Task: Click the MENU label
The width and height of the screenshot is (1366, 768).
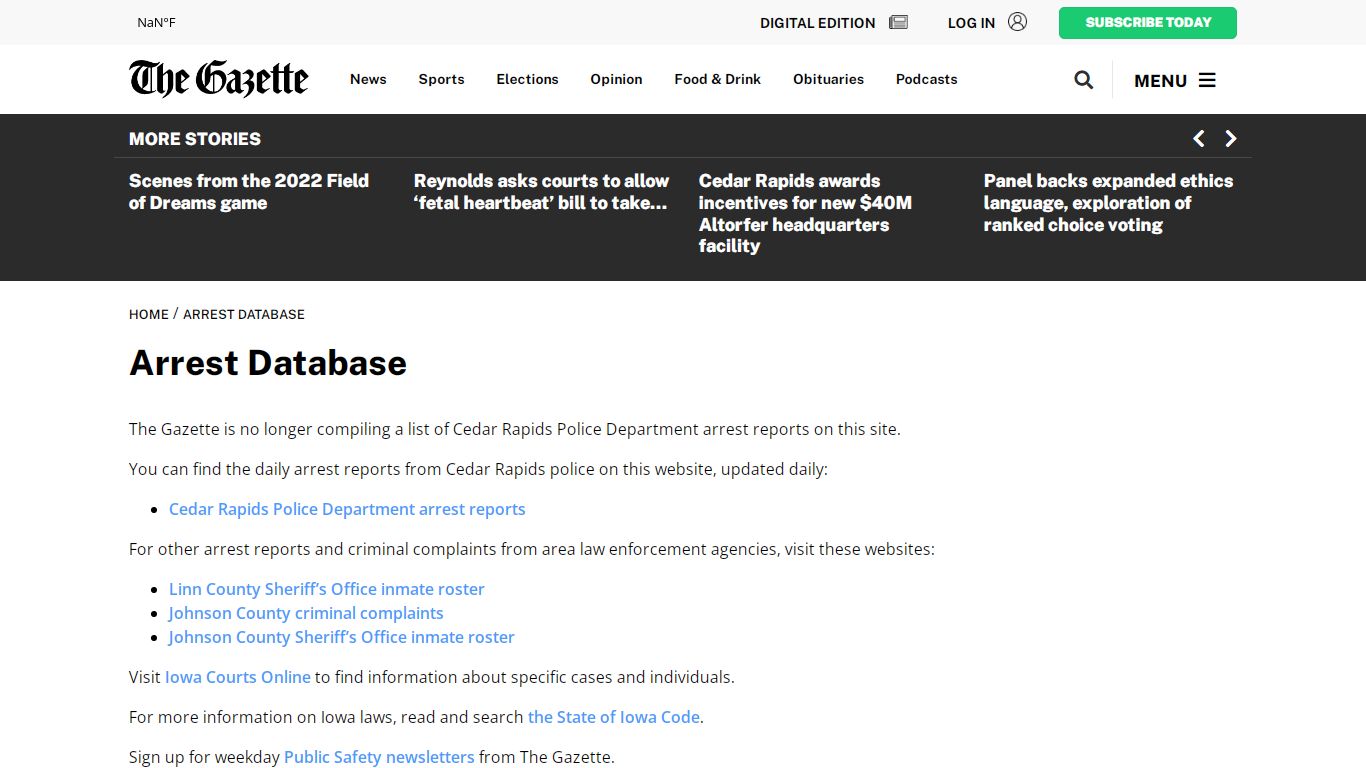Action: (1160, 81)
